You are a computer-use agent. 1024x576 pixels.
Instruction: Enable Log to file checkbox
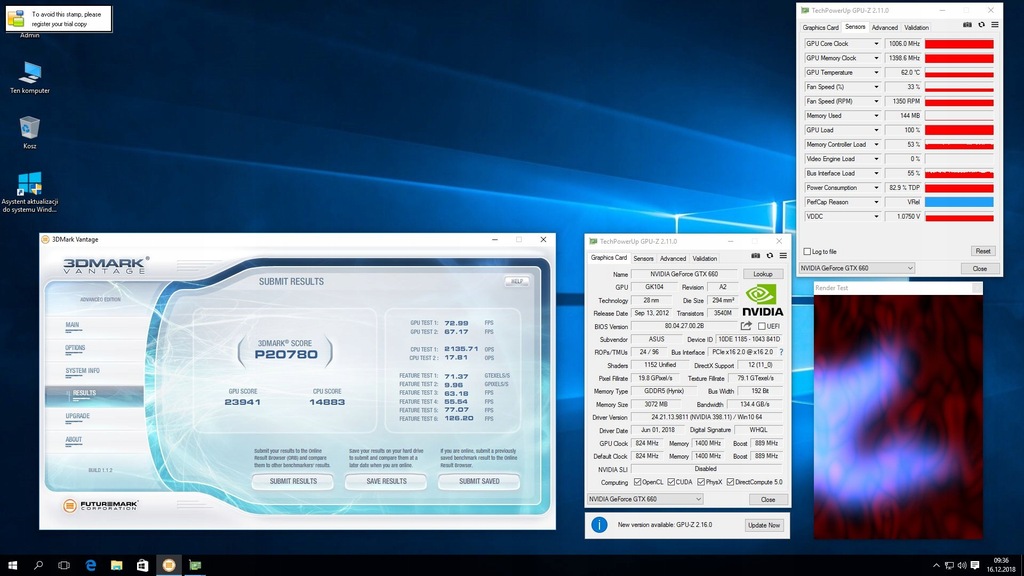(x=807, y=251)
